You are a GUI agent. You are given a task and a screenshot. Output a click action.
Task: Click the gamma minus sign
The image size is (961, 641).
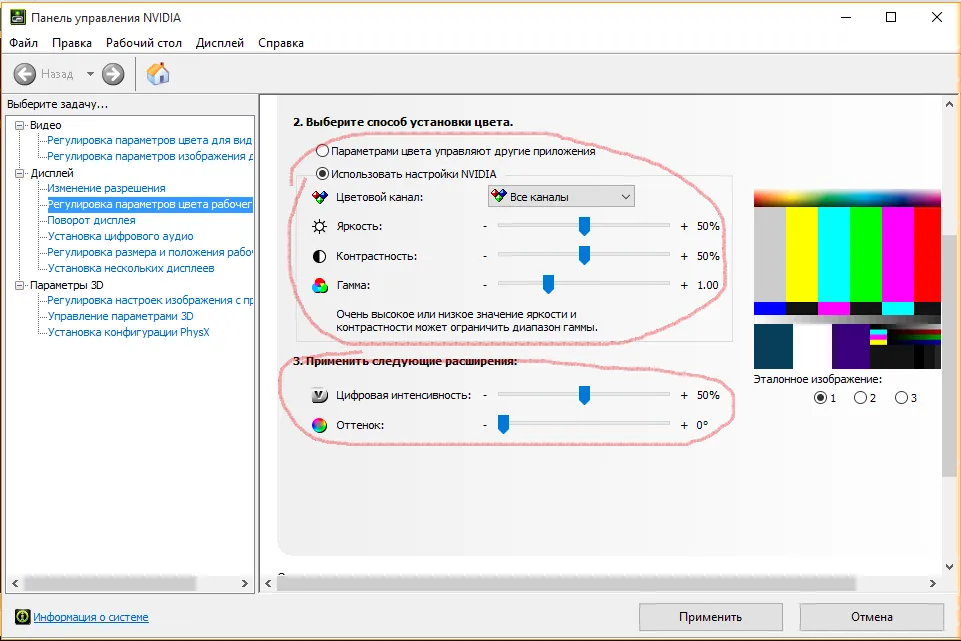coord(485,285)
